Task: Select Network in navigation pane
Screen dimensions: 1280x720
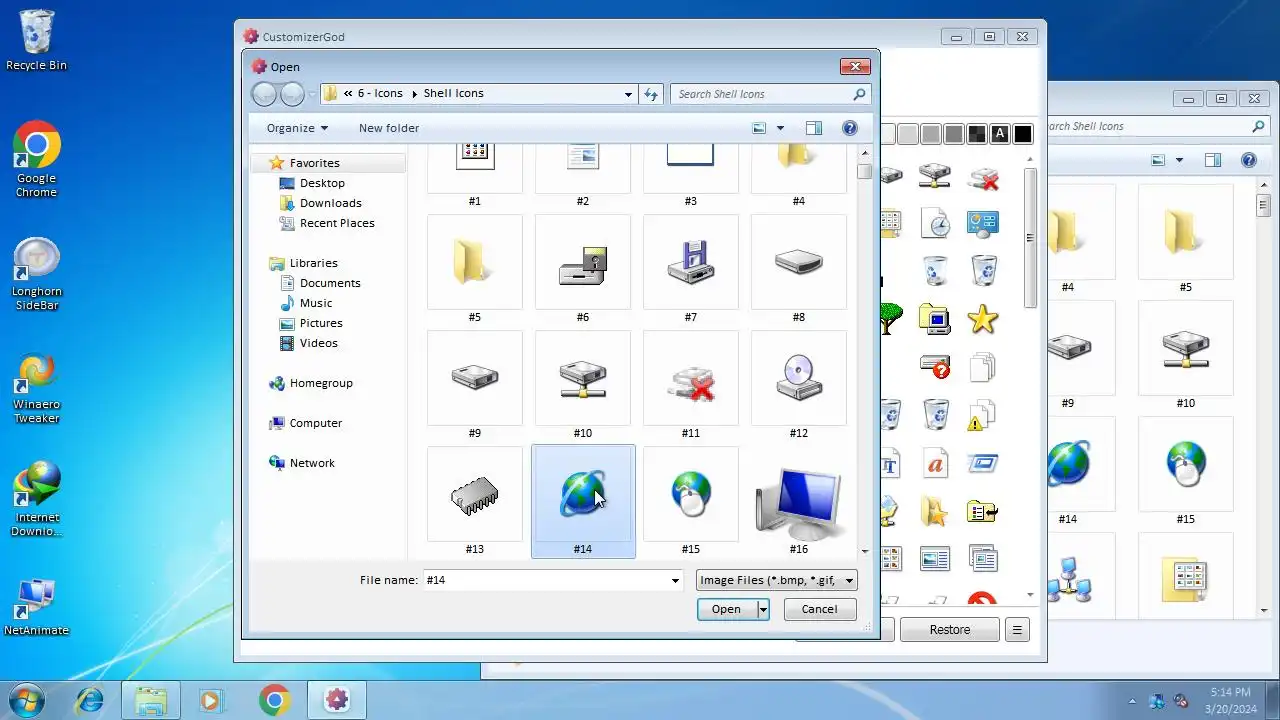Action: coord(311,463)
